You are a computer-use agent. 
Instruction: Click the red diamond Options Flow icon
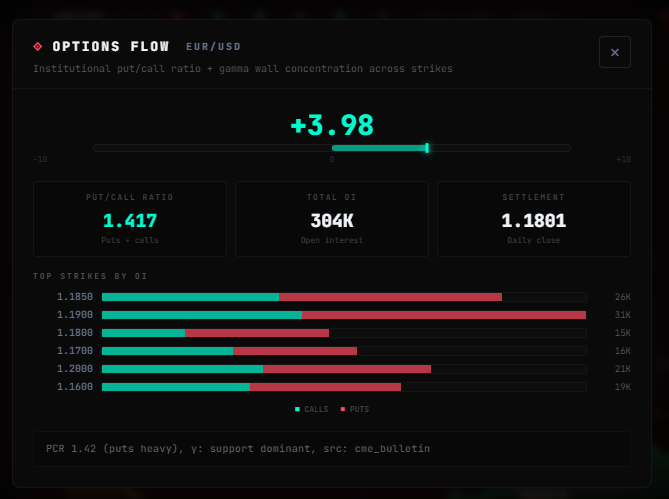pyautogui.click(x=38, y=47)
